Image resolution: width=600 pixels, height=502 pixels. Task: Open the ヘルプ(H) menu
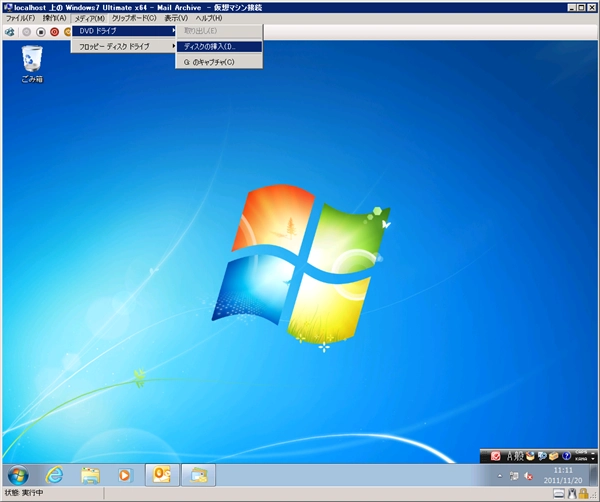click(x=209, y=18)
